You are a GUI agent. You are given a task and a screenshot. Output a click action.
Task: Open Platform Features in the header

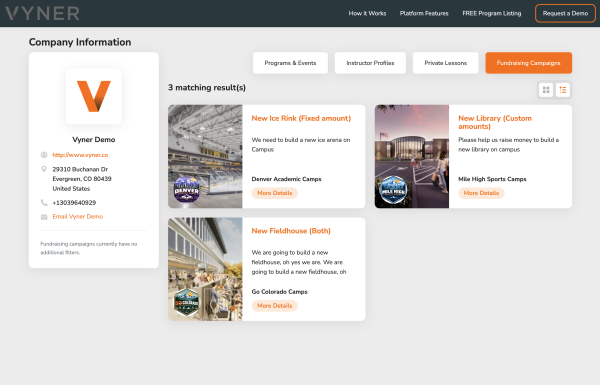[424, 13]
